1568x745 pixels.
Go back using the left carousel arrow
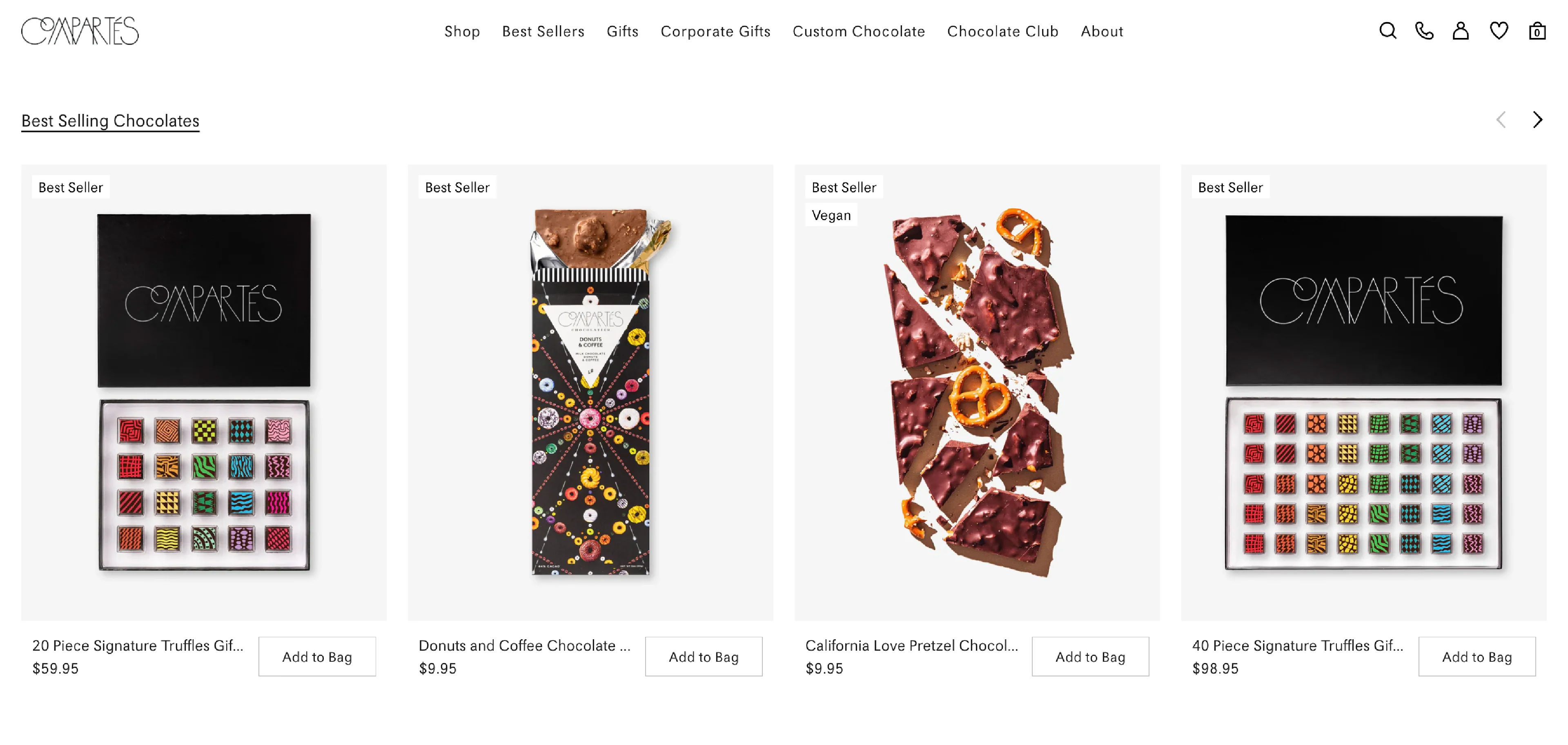[1502, 119]
